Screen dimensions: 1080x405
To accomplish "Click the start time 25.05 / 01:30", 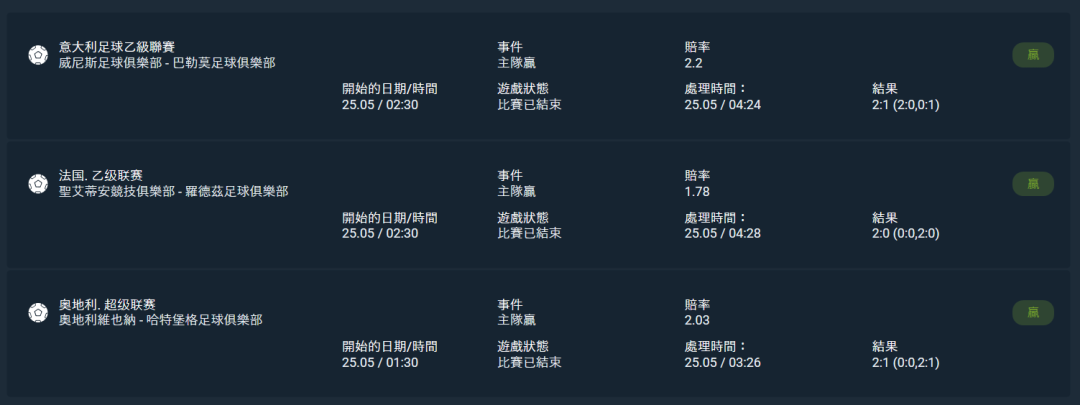I will [x=380, y=362].
